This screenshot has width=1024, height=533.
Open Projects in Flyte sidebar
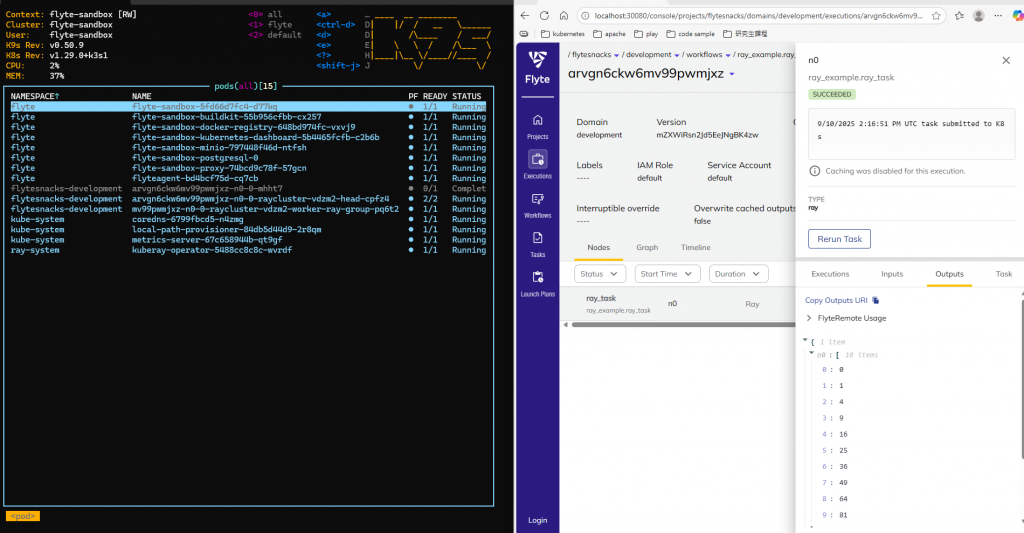pyautogui.click(x=537, y=127)
